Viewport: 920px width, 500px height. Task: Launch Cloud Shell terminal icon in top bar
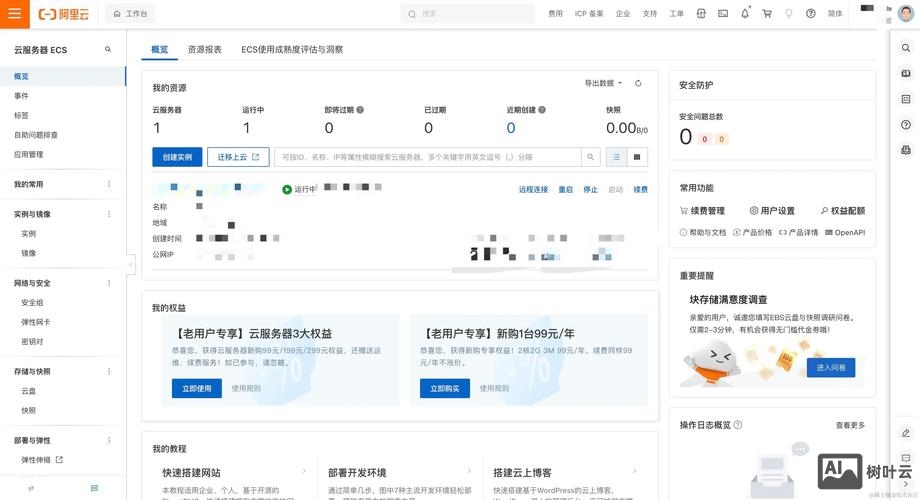coord(723,13)
